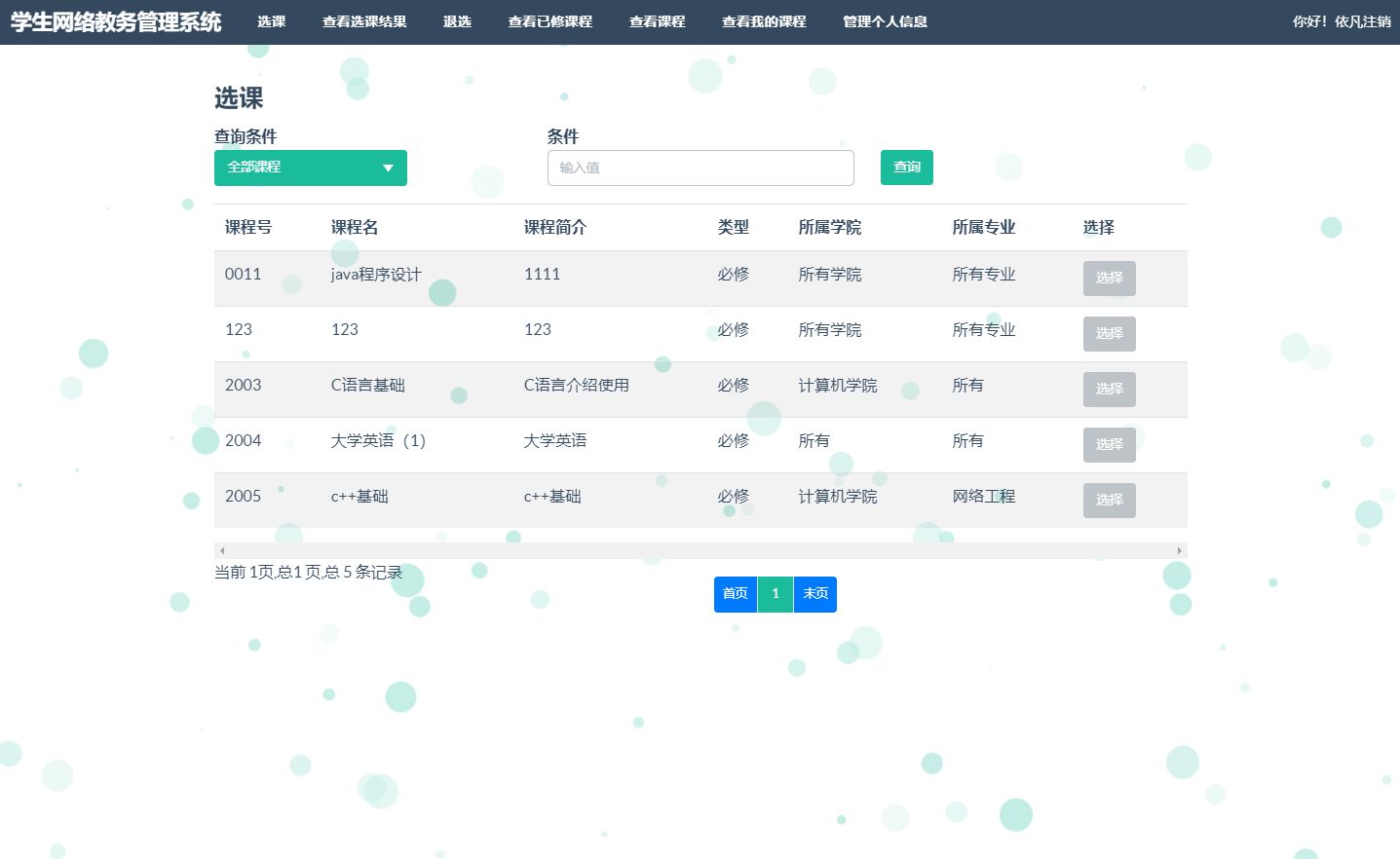The height and width of the screenshot is (859, 1400).
Task: Go to 查看选课结果 in the navigation bar
Action: point(363,20)
